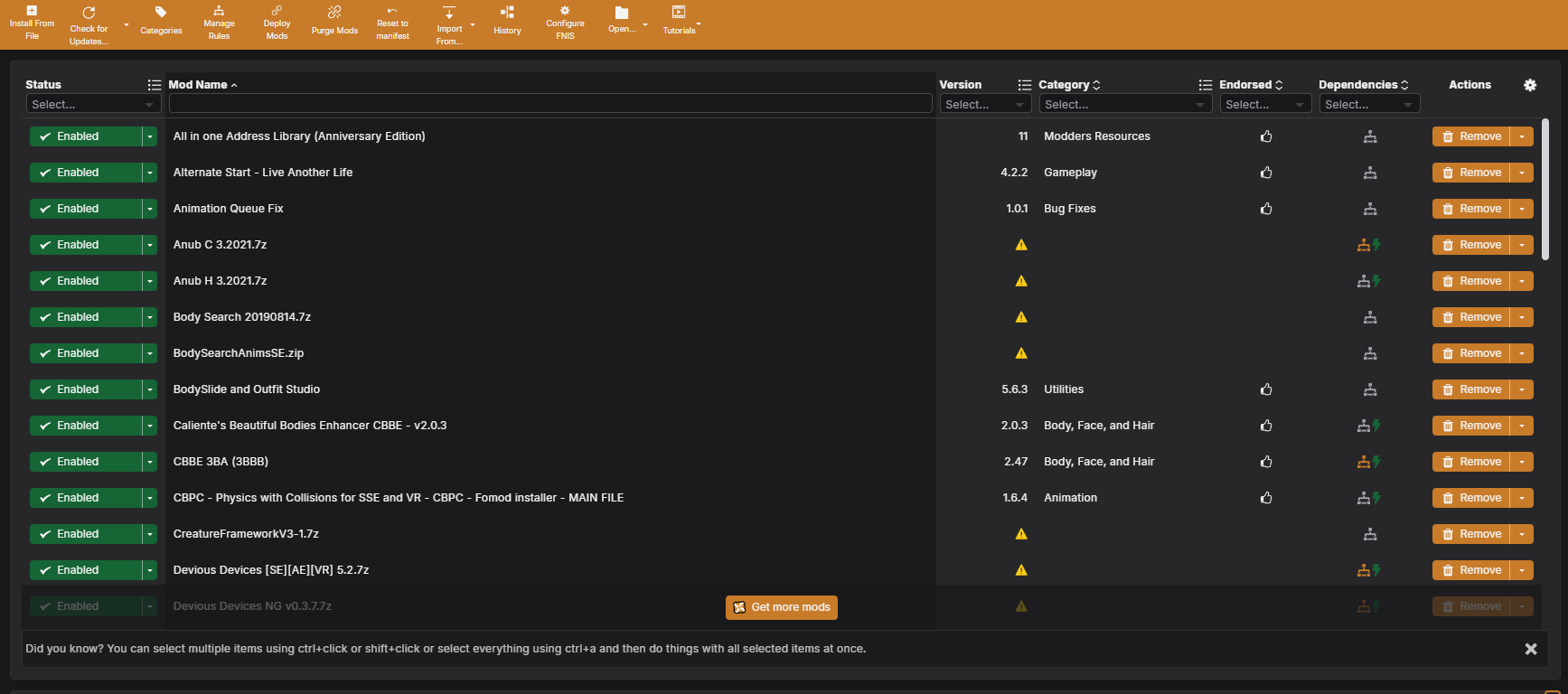Viewport: 1568px width, 694px height.
Task: Open Status filter Select dropdown
Action: tap(93, 105)
